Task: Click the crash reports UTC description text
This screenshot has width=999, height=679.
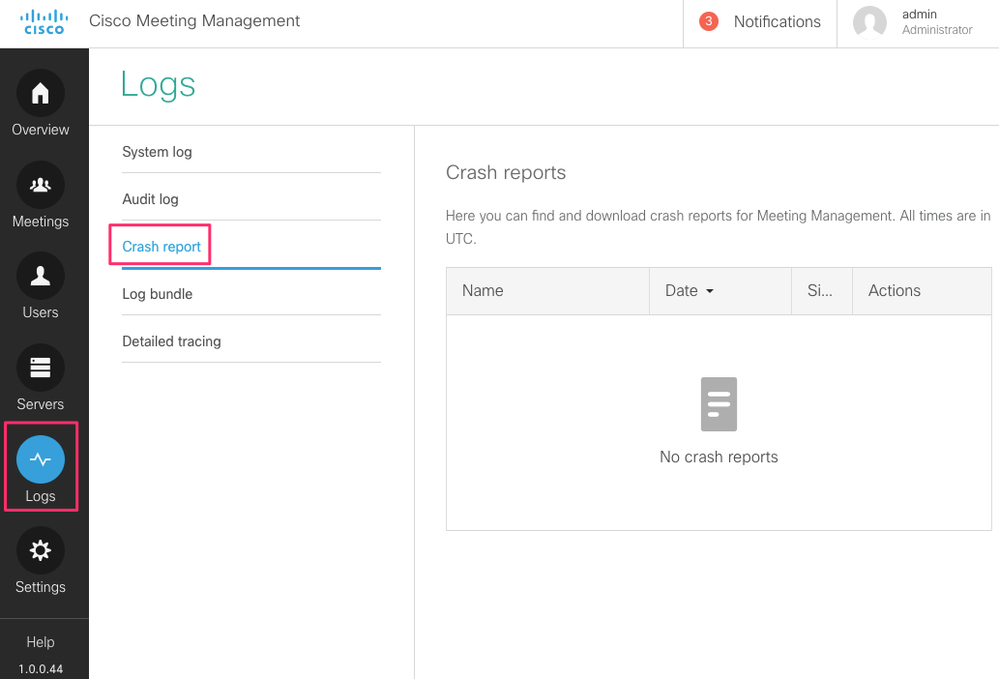Action: pyautogui.click(x=718, y=227)
